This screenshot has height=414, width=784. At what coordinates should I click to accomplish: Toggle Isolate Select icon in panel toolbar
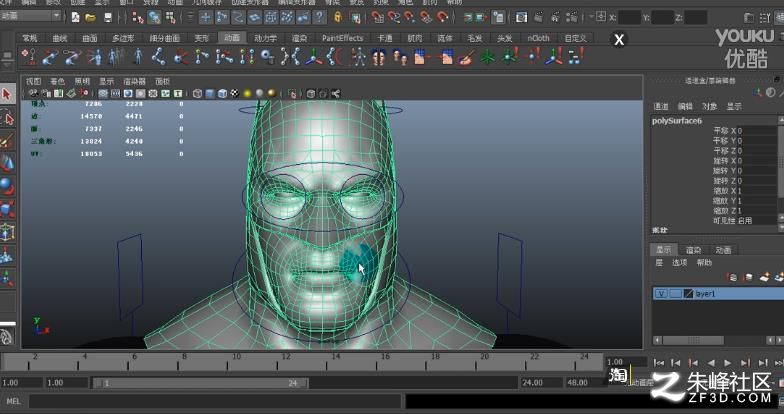click(292, 93)
